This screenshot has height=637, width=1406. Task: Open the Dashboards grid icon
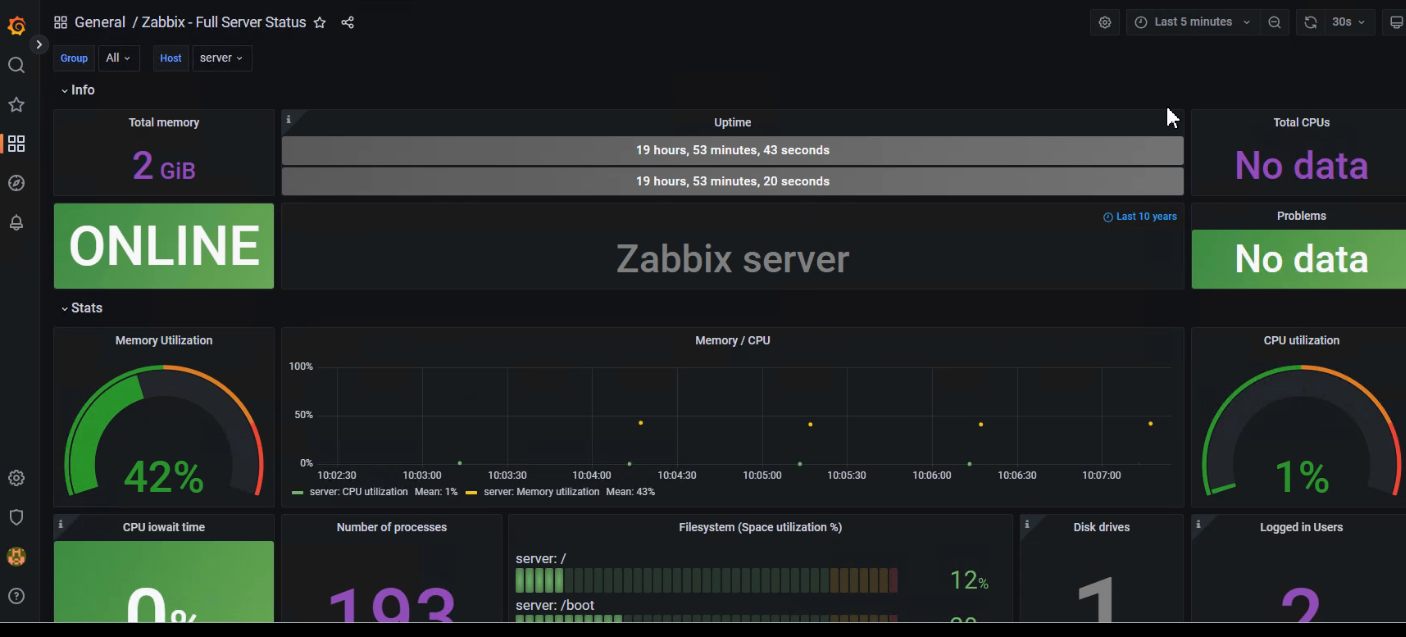tap(16, 144)
